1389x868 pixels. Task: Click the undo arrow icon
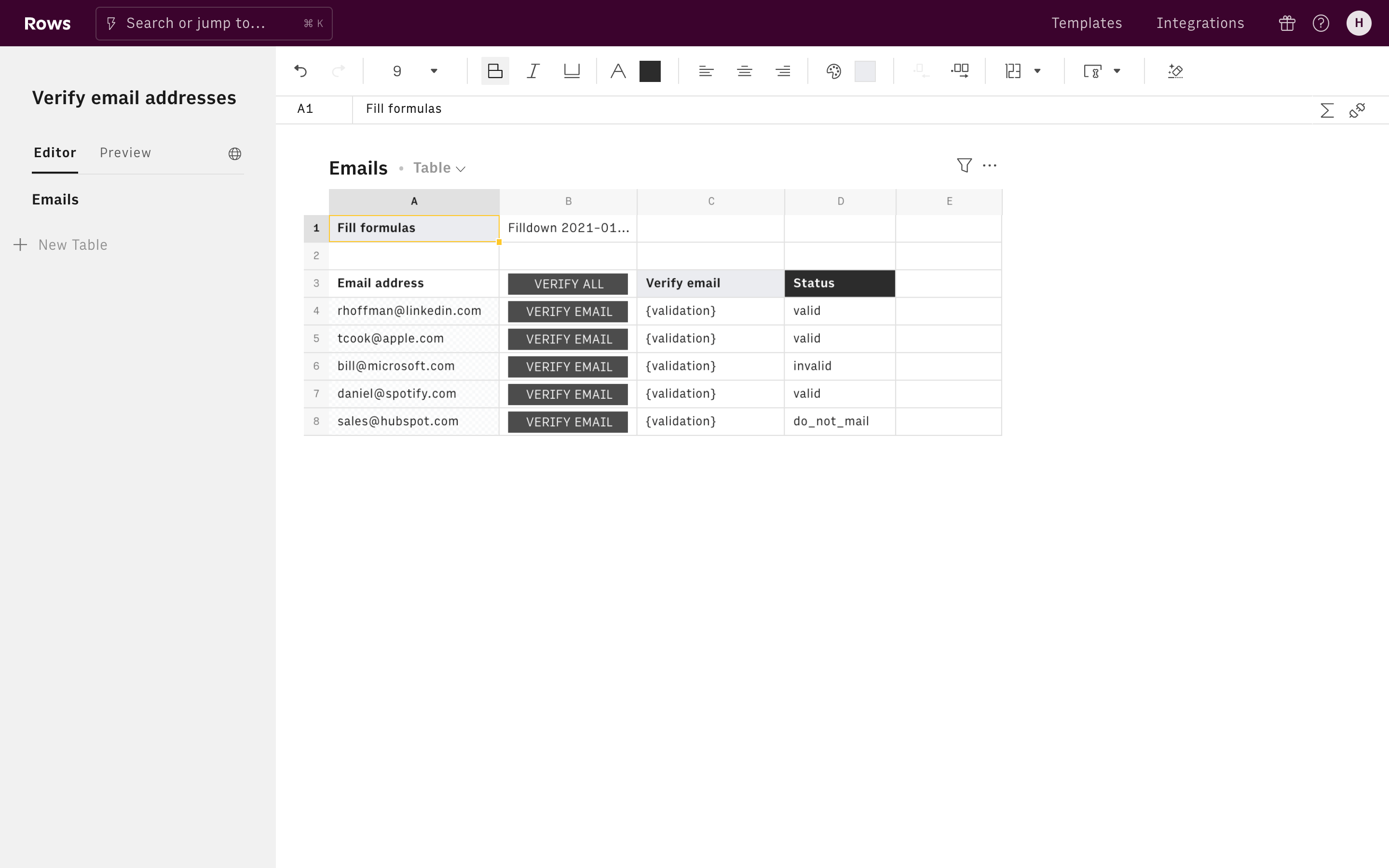point(301,71)
